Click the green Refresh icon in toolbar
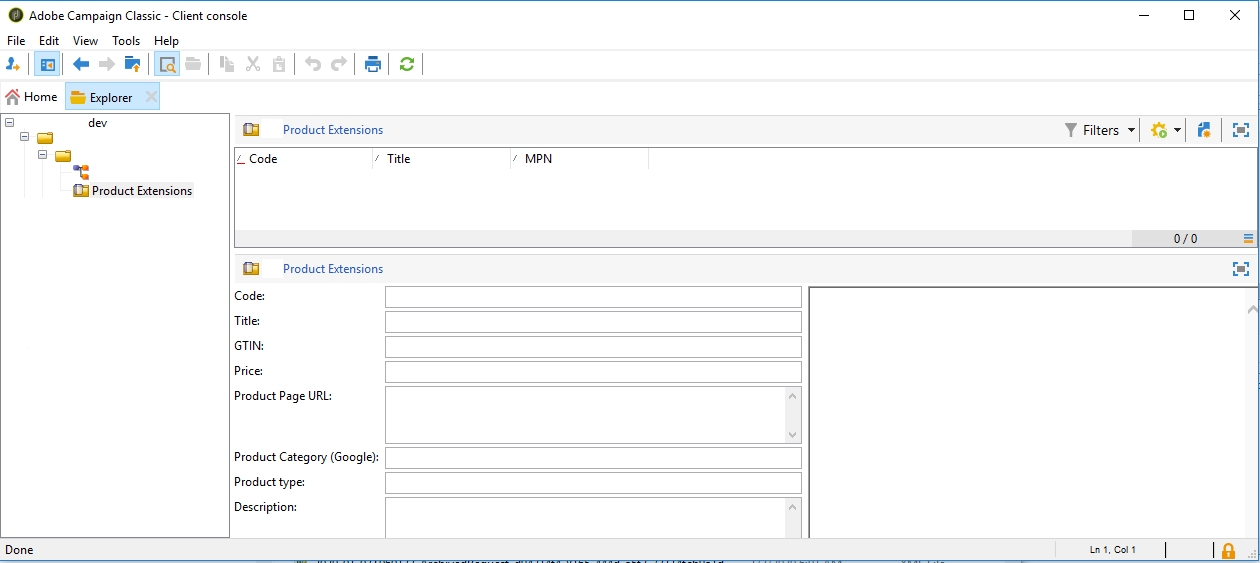 (x=406, y=65)
